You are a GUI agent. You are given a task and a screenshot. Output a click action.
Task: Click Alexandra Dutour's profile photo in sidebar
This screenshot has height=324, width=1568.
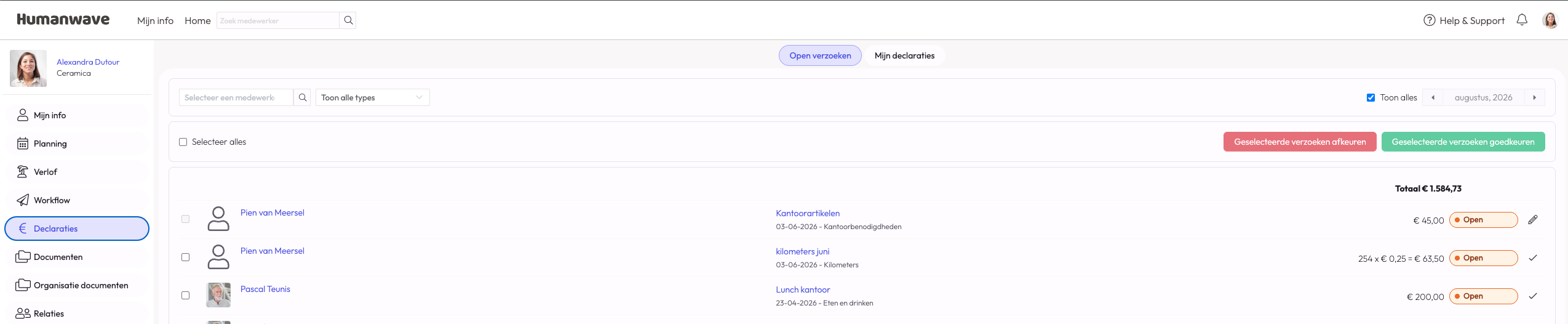pyautogui.click(x=28, y=68)
